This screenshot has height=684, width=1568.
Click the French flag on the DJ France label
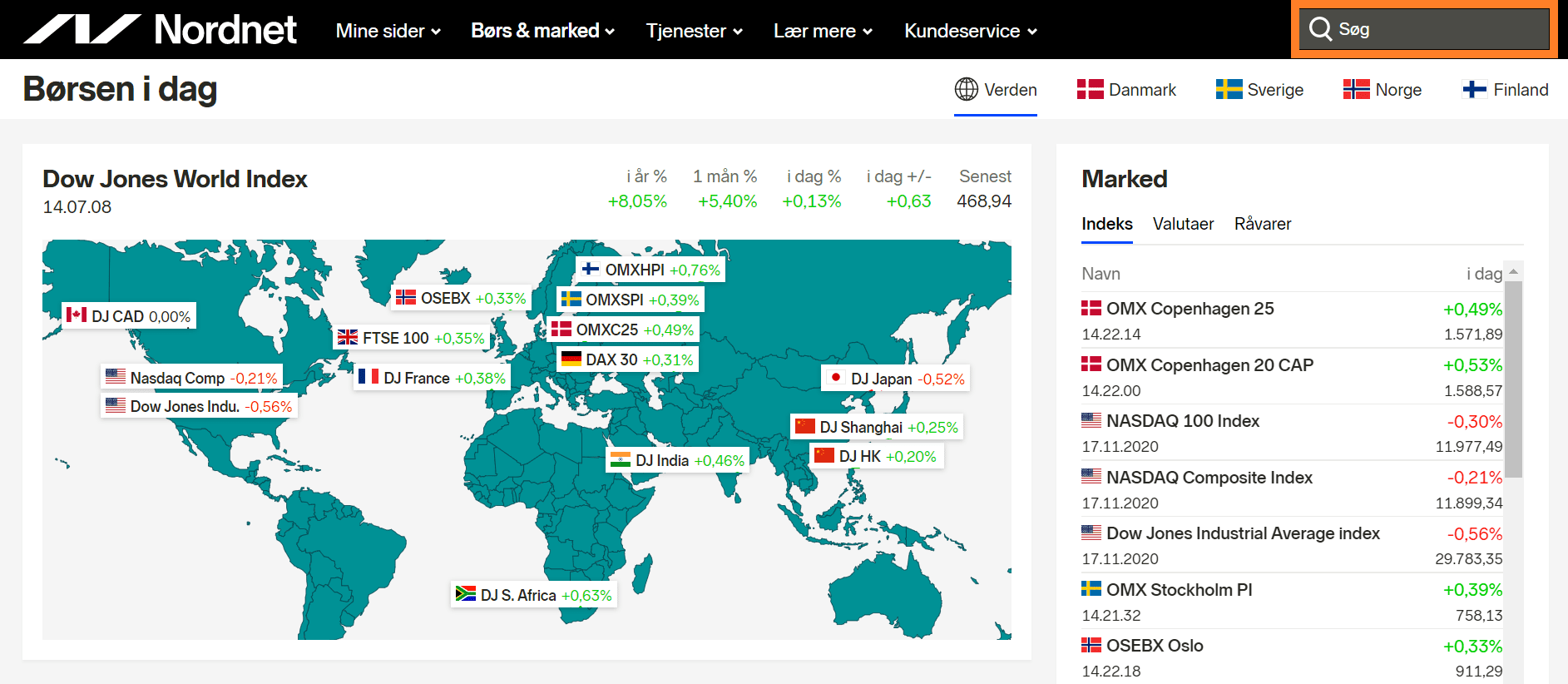tap(369, 376)
